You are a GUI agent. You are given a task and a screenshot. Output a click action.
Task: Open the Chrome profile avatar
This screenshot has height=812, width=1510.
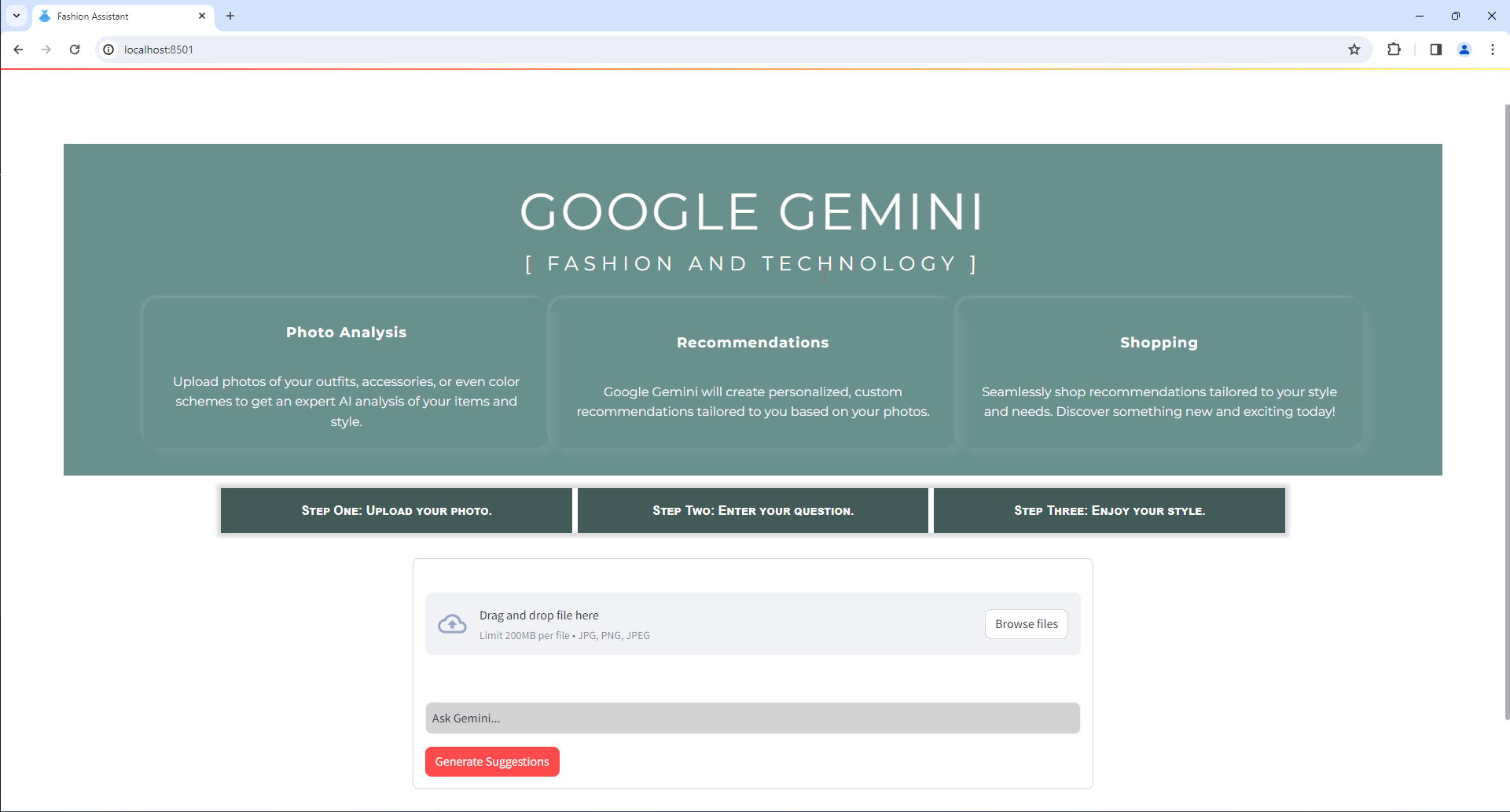pos(1464,50)
